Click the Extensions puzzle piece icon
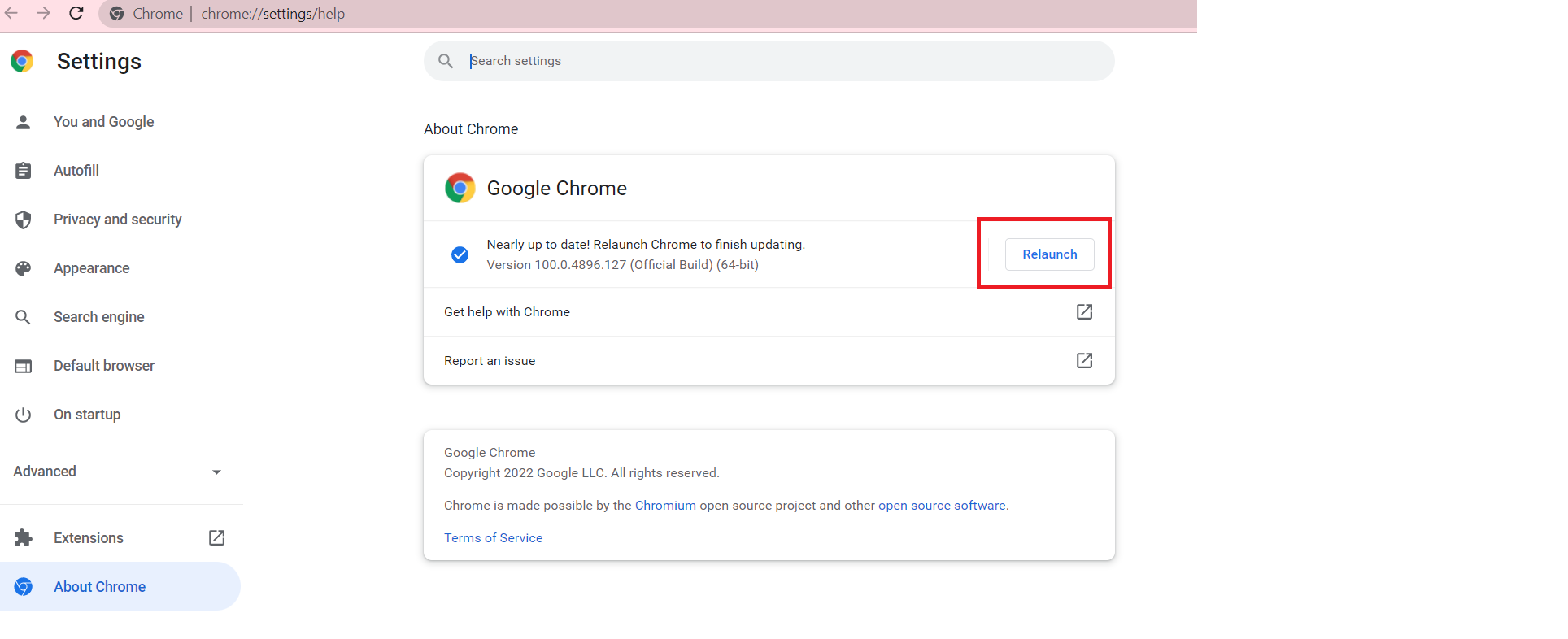This screenshot has height=639, width=1568. click(24, 538)
